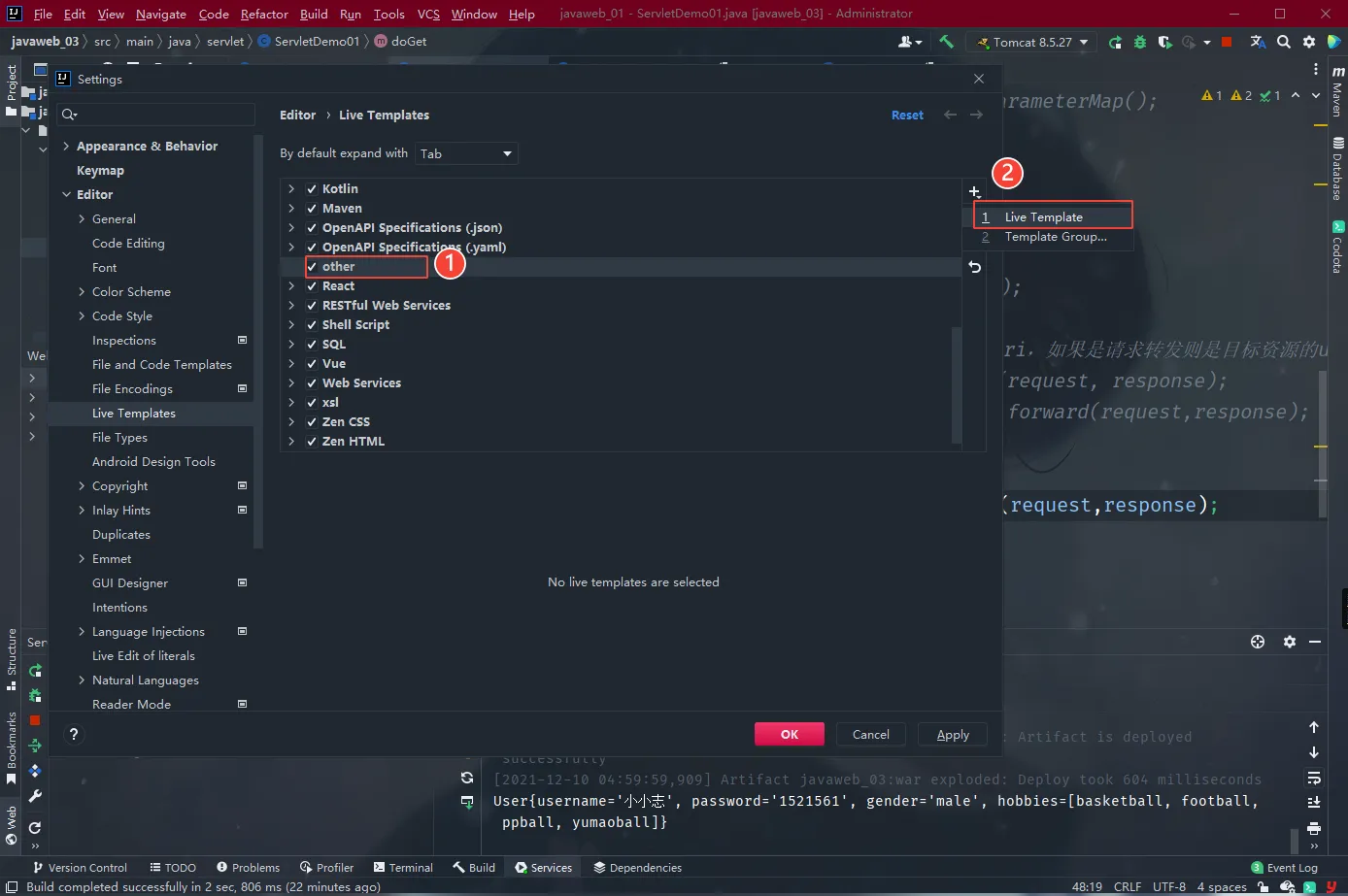The image size is (1348, 896).
Task: Open the Database tool window
Action: tap(1337, 169)
